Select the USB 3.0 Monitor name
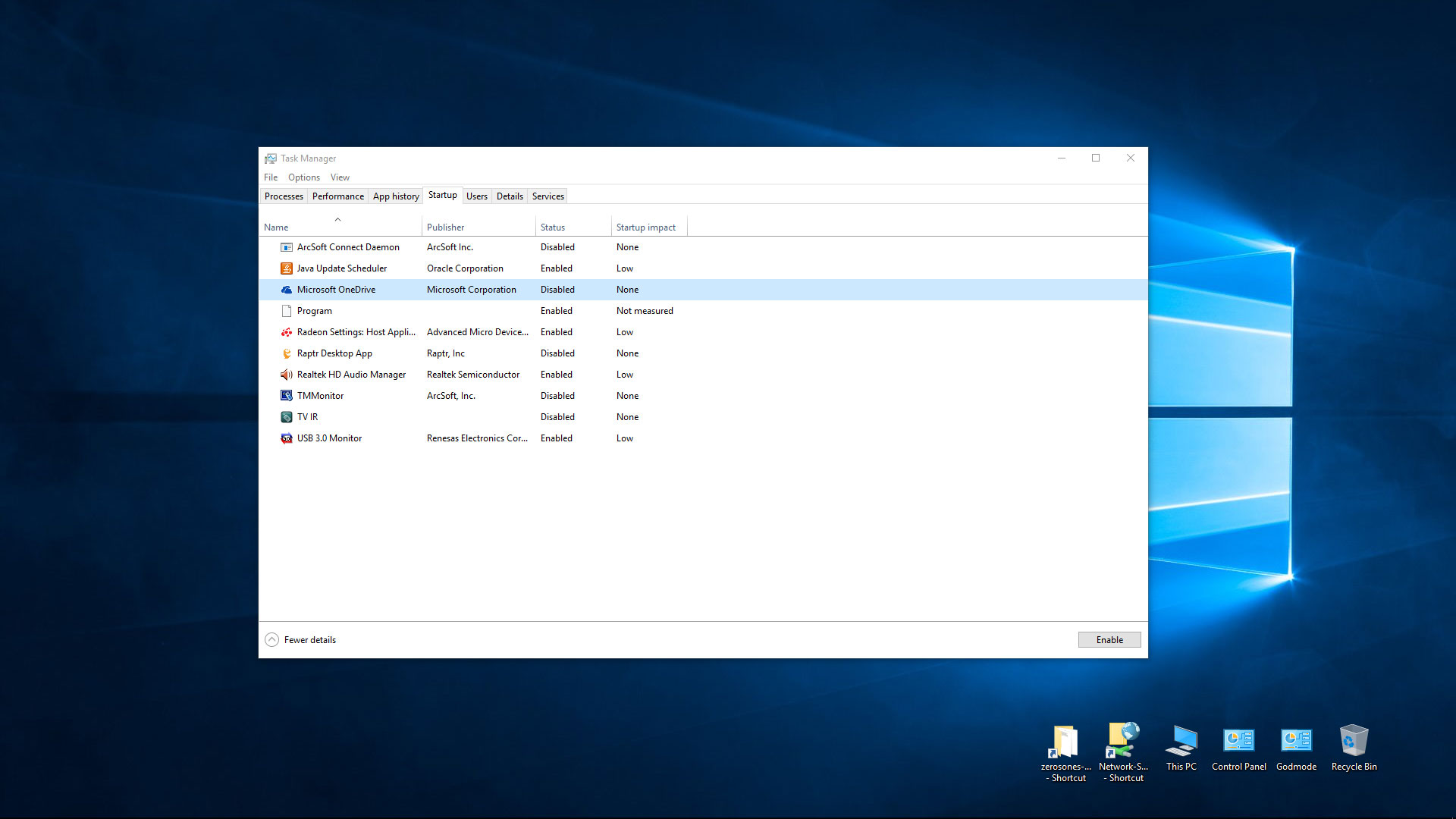The height and width of the screenshot is (819, 1456). click(329, 438)
